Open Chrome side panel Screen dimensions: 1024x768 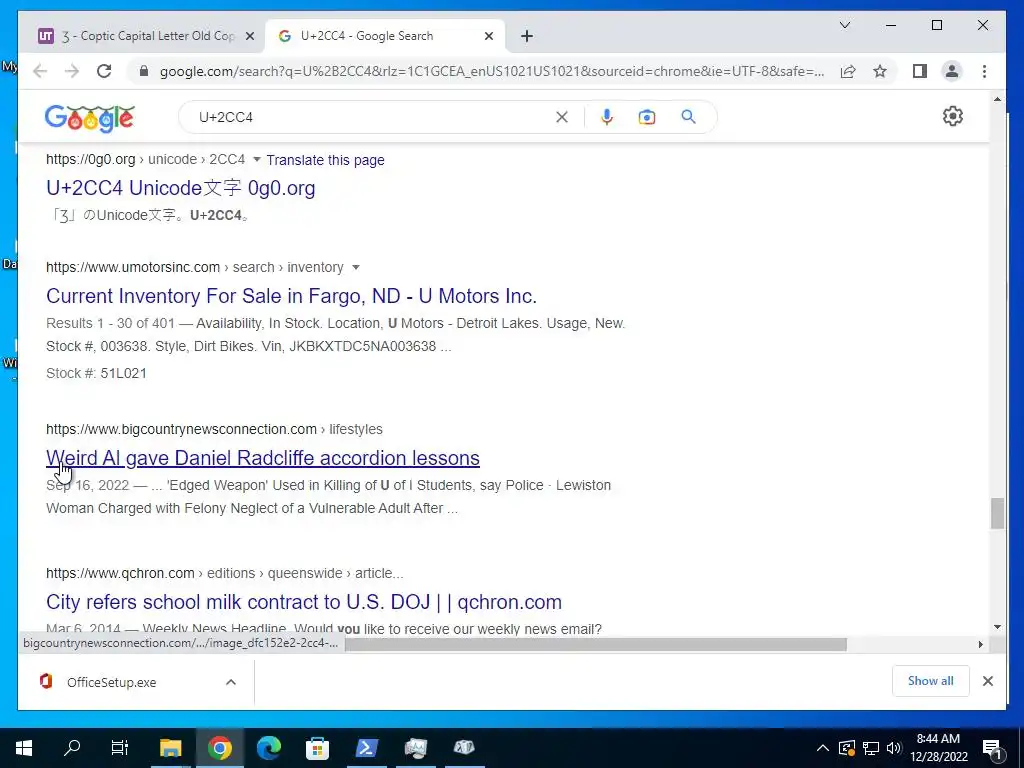(x=920, y=71)
